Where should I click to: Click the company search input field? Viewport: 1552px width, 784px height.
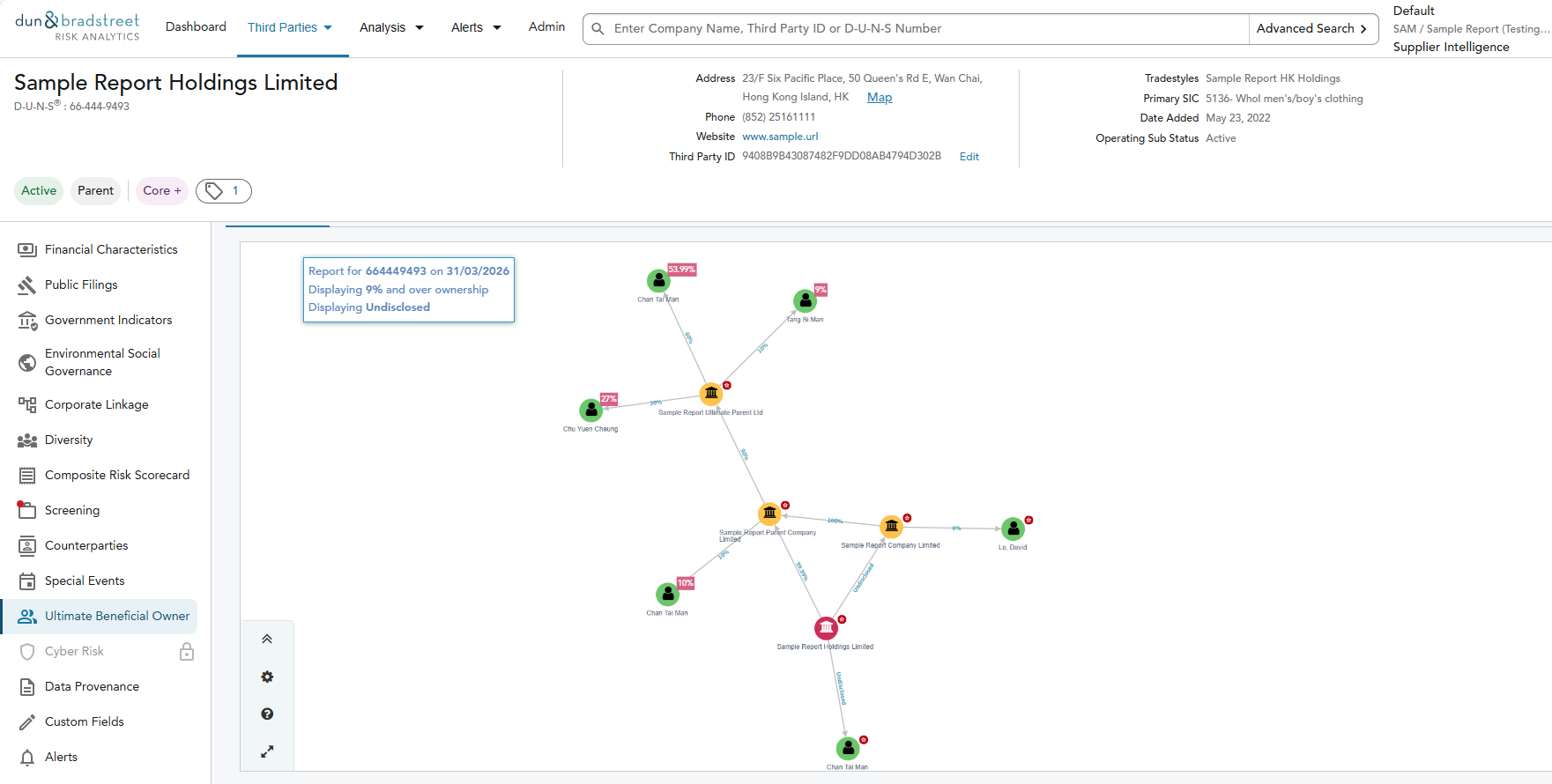point(925,29)
